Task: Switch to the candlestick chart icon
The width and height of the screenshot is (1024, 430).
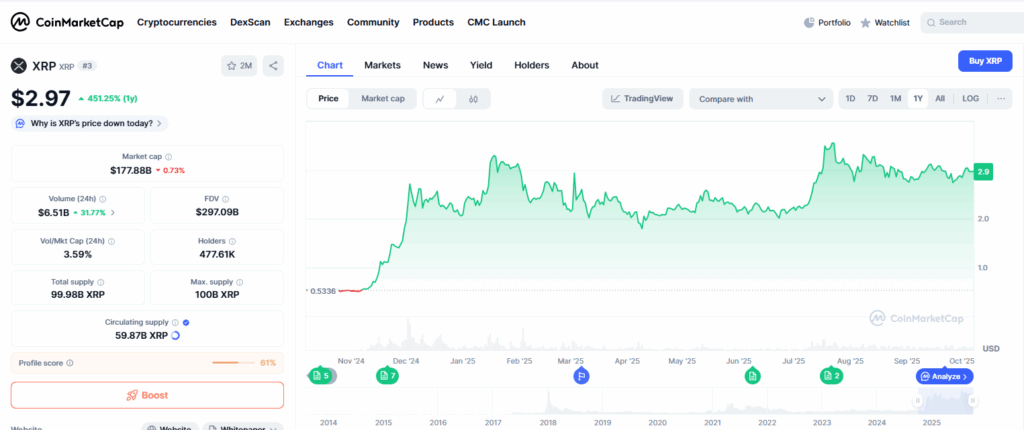Action: 473,99
